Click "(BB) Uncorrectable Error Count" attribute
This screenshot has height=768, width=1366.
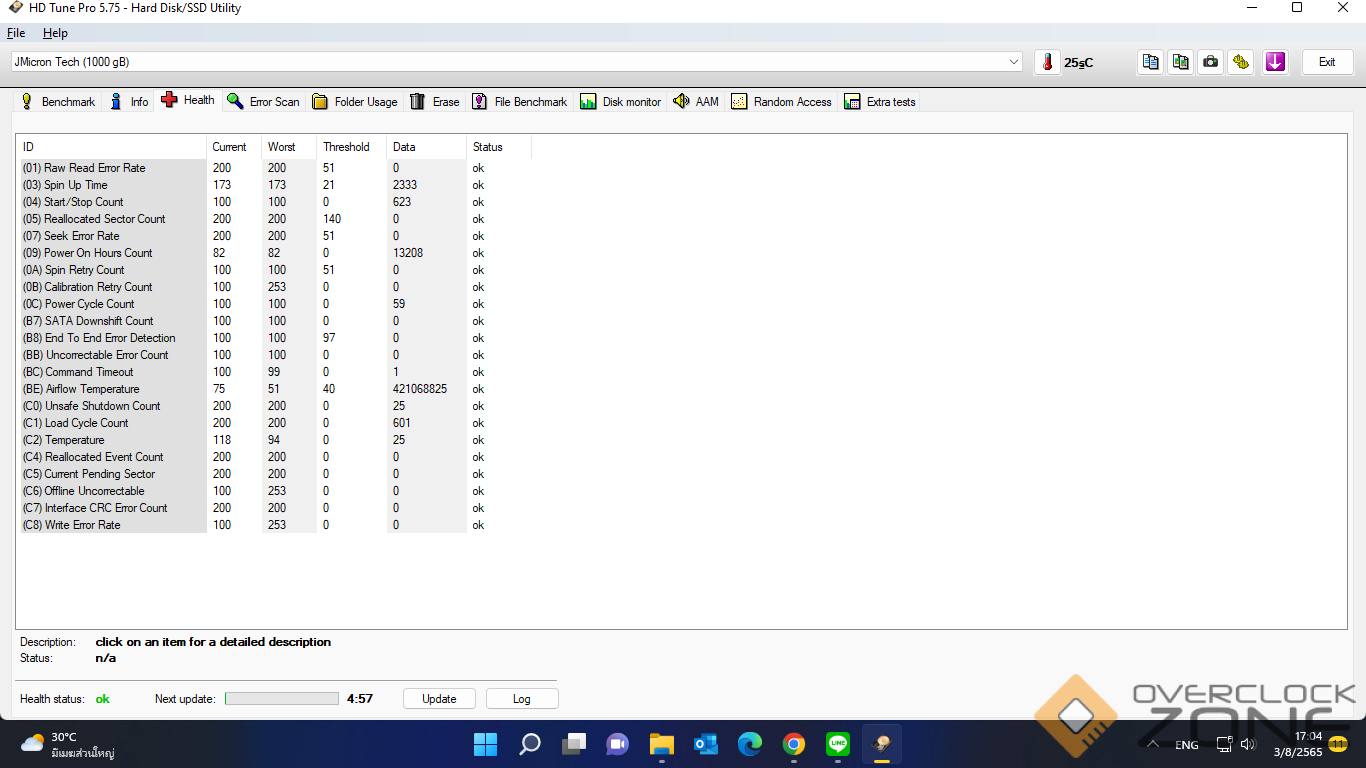(x=275, y=355)
